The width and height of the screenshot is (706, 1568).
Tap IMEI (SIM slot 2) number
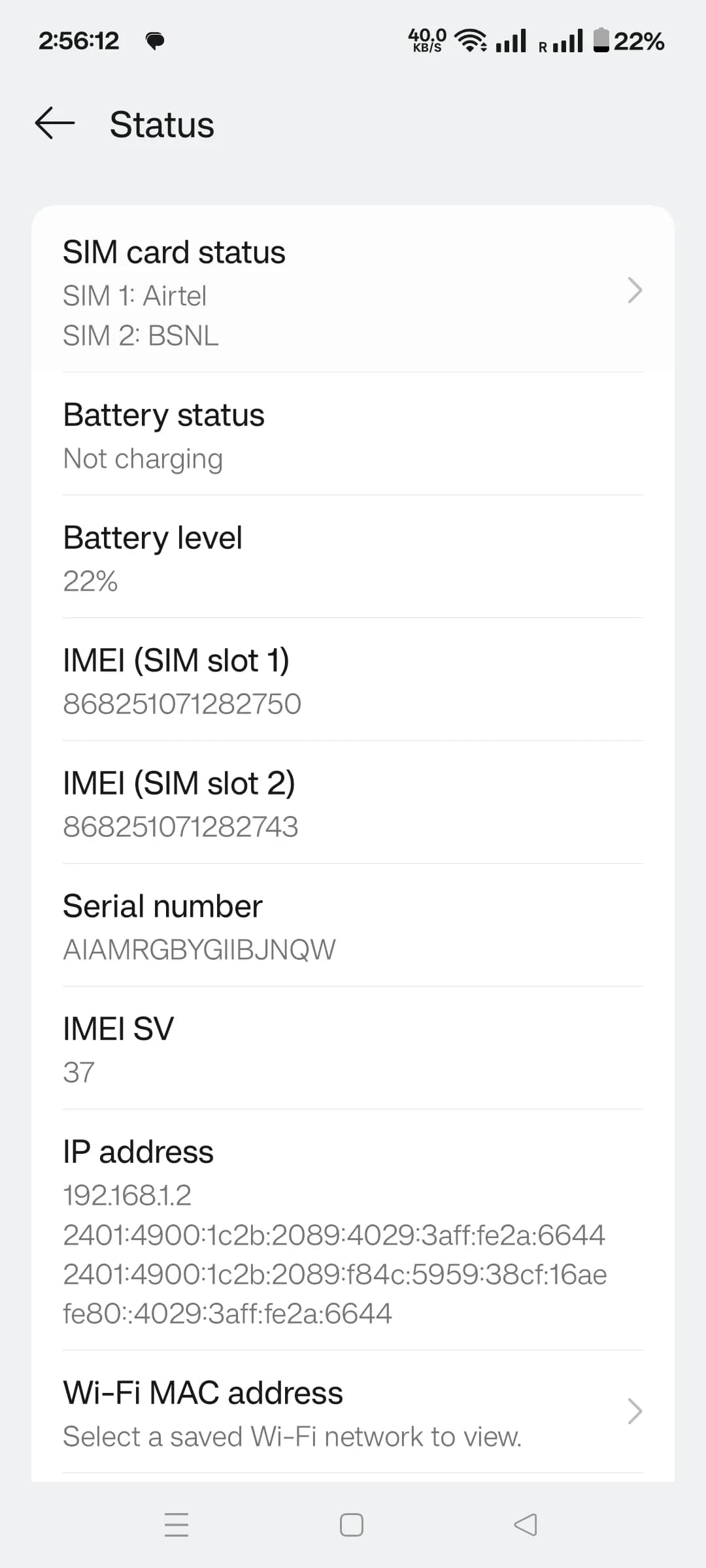180,826
